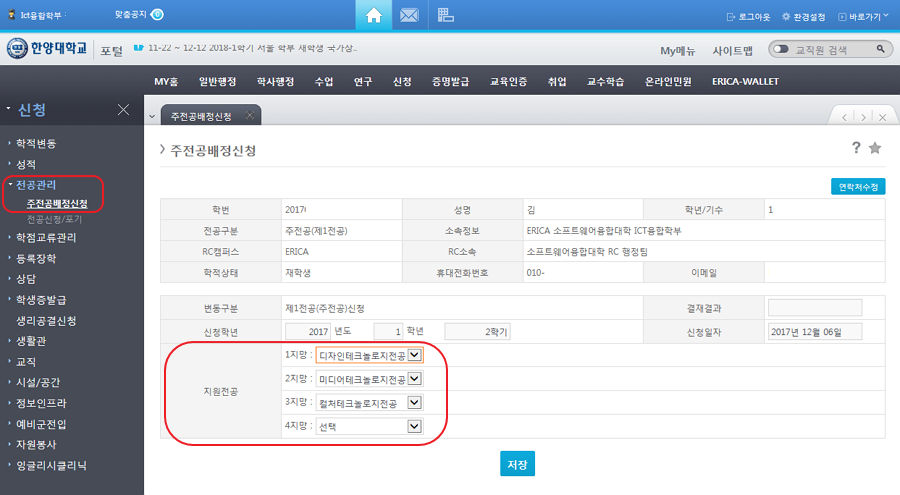Close the 신청 sidebar panel

pyautogui.click(x=123, y=109)
